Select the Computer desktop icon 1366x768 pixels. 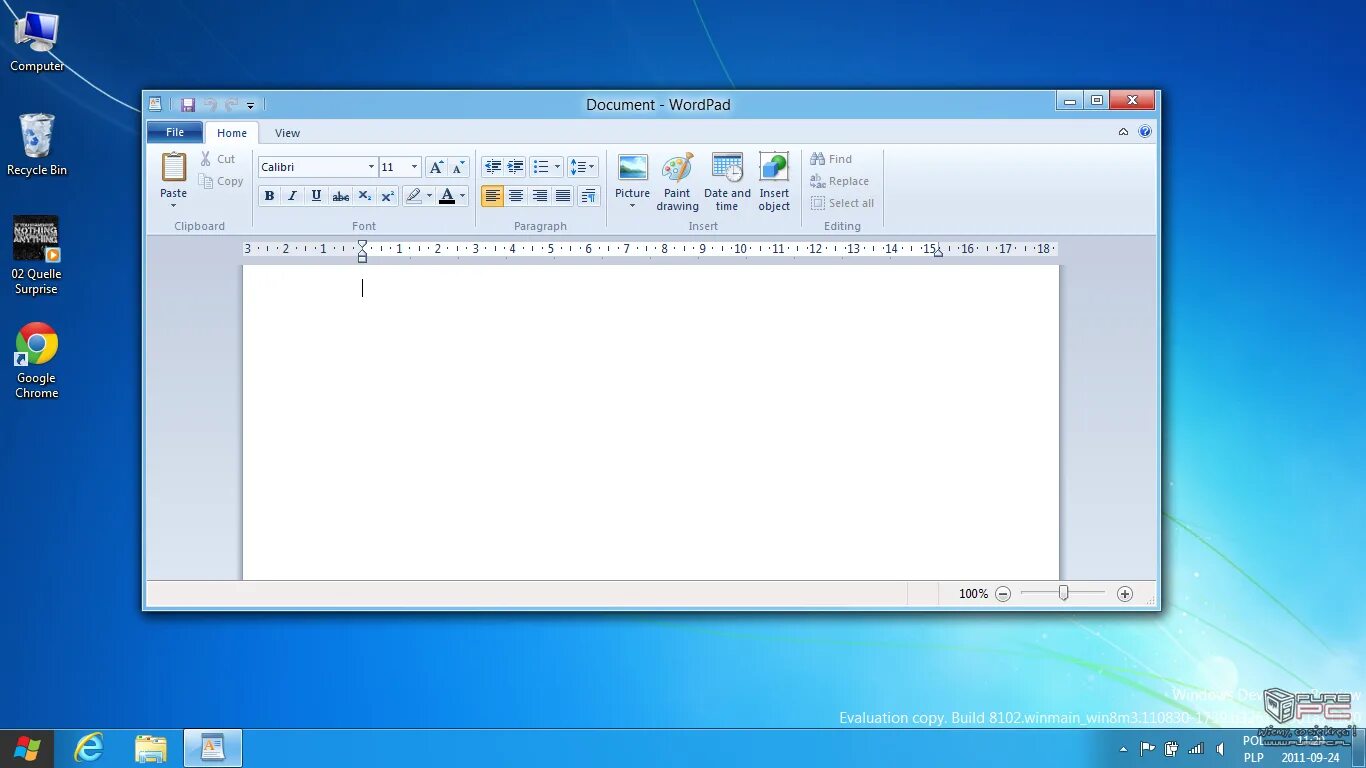pos(36,42)
